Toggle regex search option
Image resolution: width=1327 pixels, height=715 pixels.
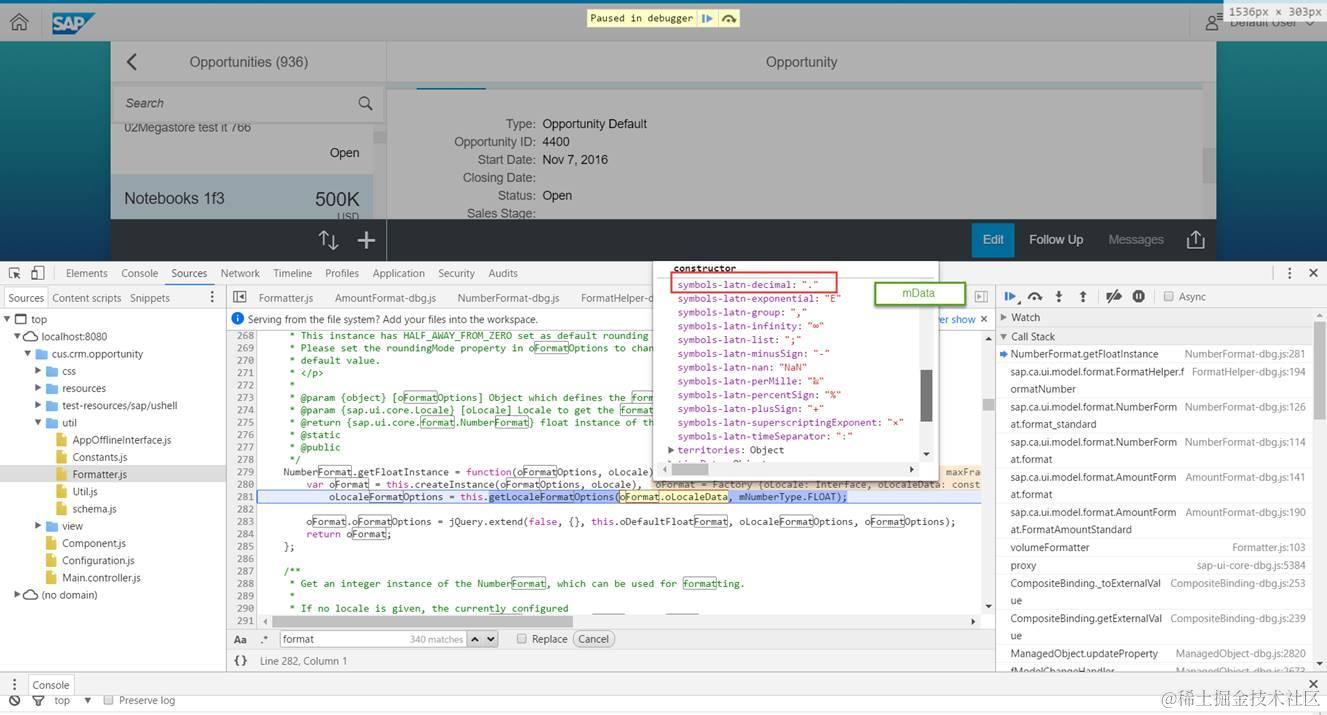[x=264, y=639]
